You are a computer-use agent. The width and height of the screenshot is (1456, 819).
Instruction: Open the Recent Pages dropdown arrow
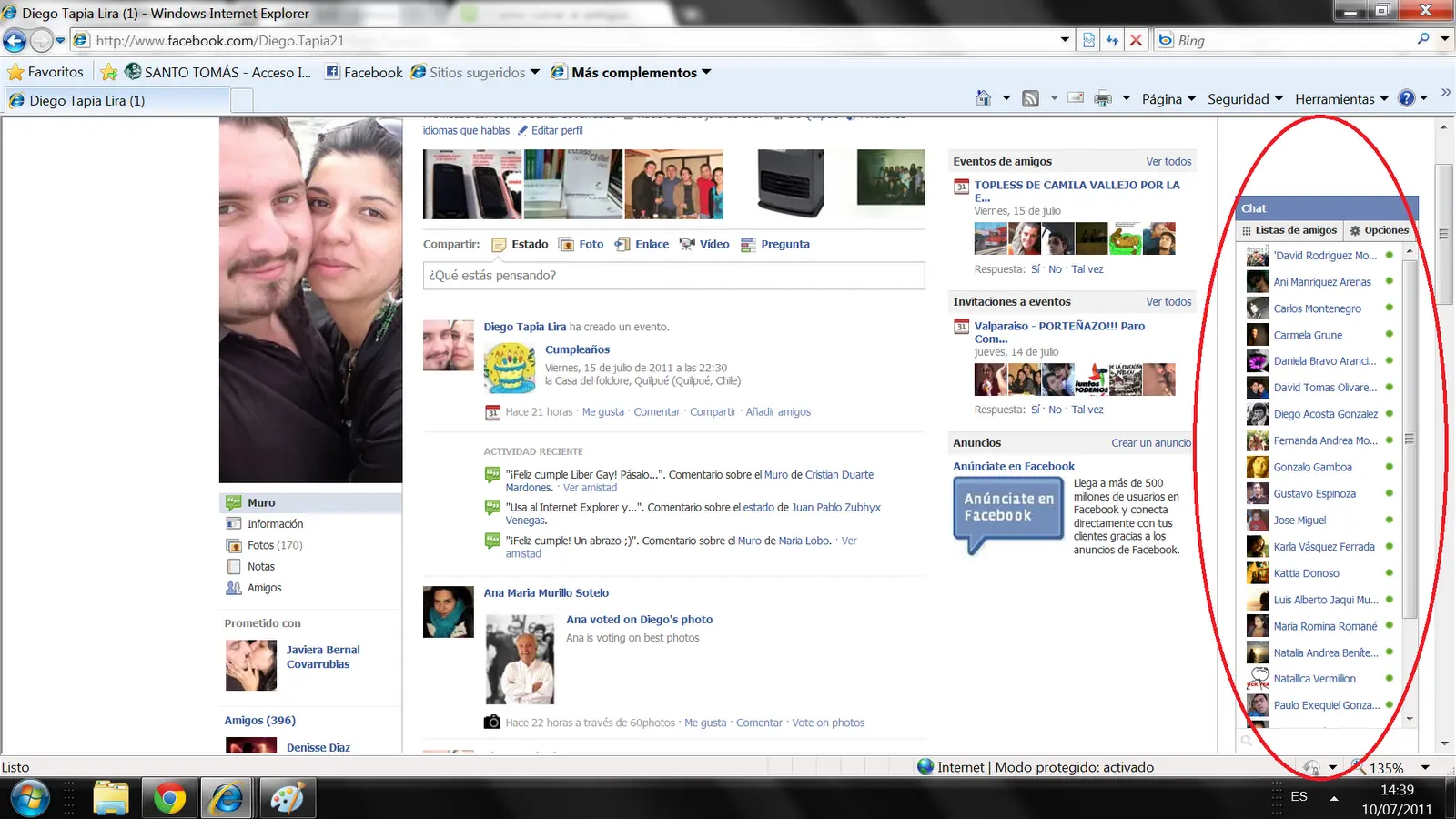(x=60, y=40)
